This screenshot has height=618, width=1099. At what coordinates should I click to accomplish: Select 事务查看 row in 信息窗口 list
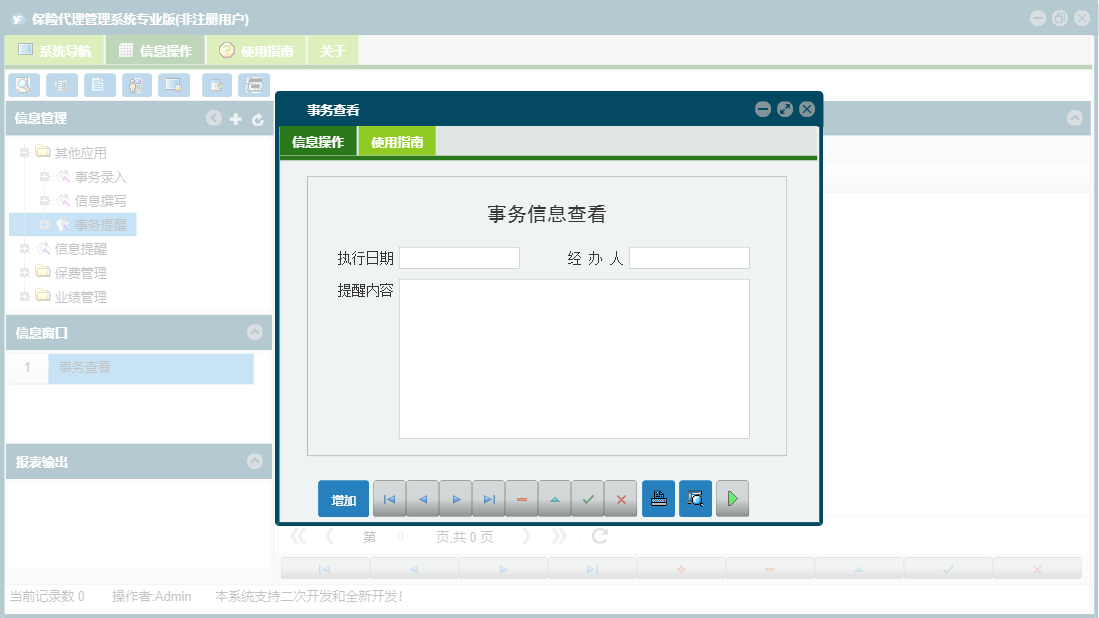click(x=151, y=368)
